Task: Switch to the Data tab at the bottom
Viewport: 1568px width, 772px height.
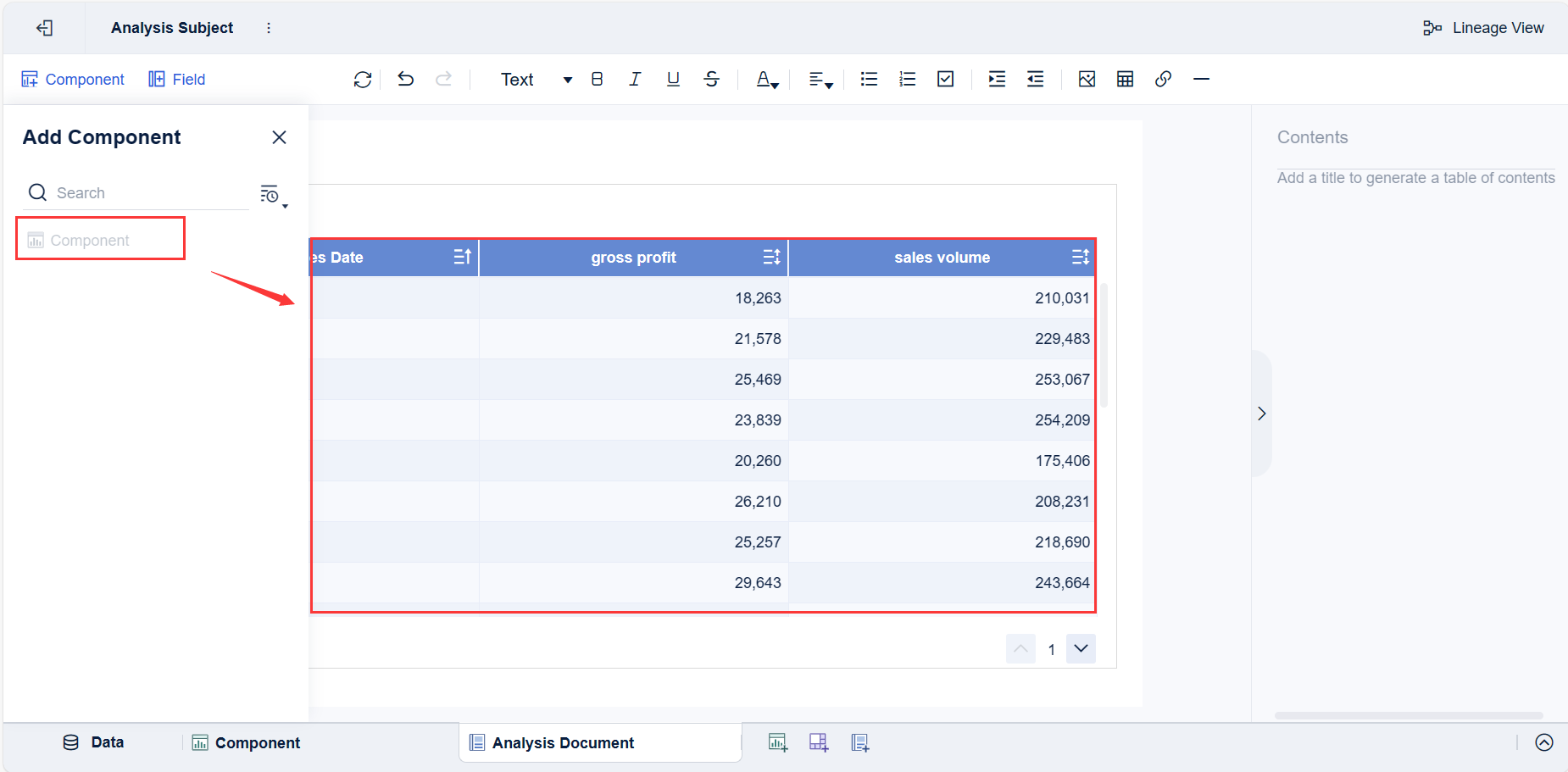Action: [x=94, y=742]
